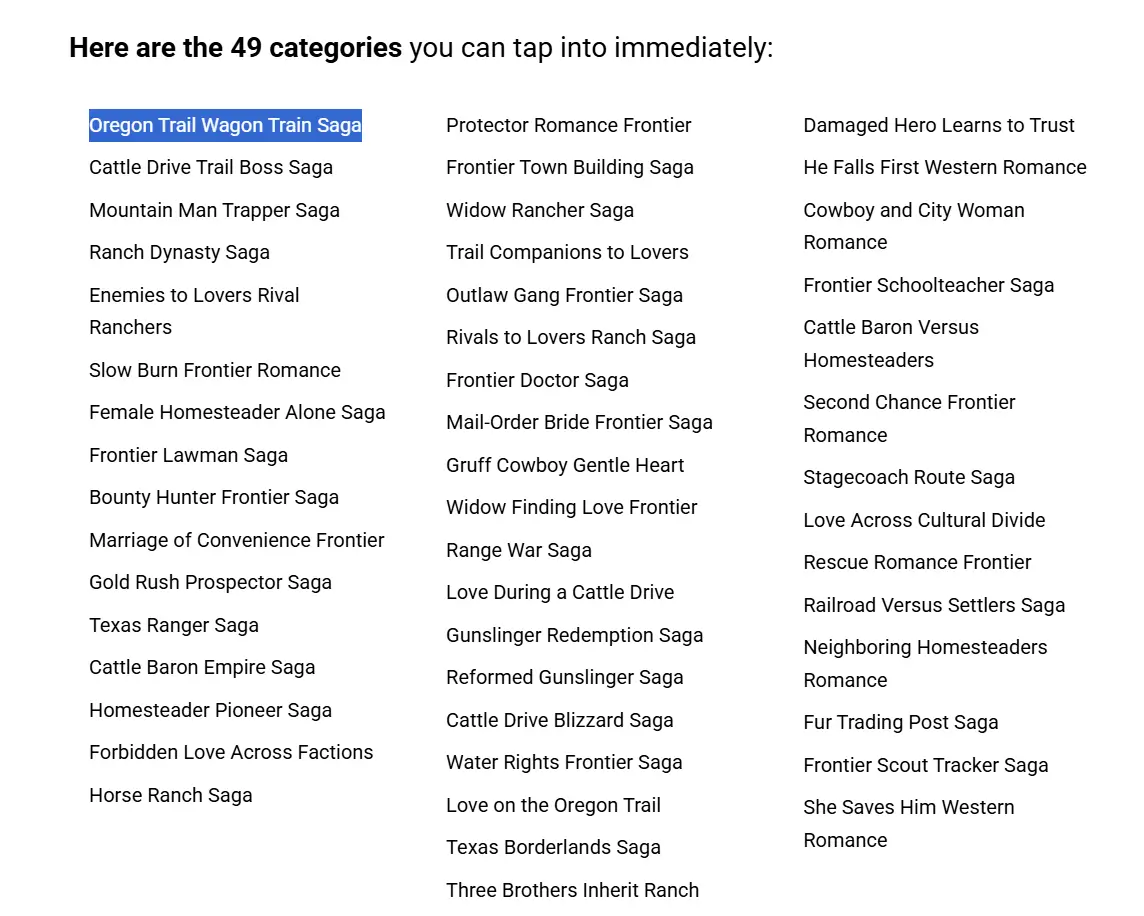Click Protector Romance Frontier

tap(568, 126)
